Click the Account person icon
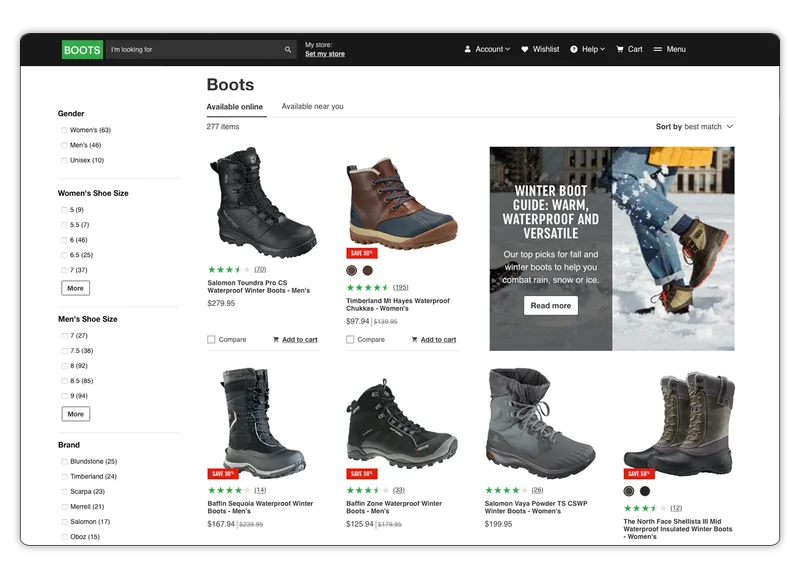This screenshot has width=800, height=567. click(467, 49)
